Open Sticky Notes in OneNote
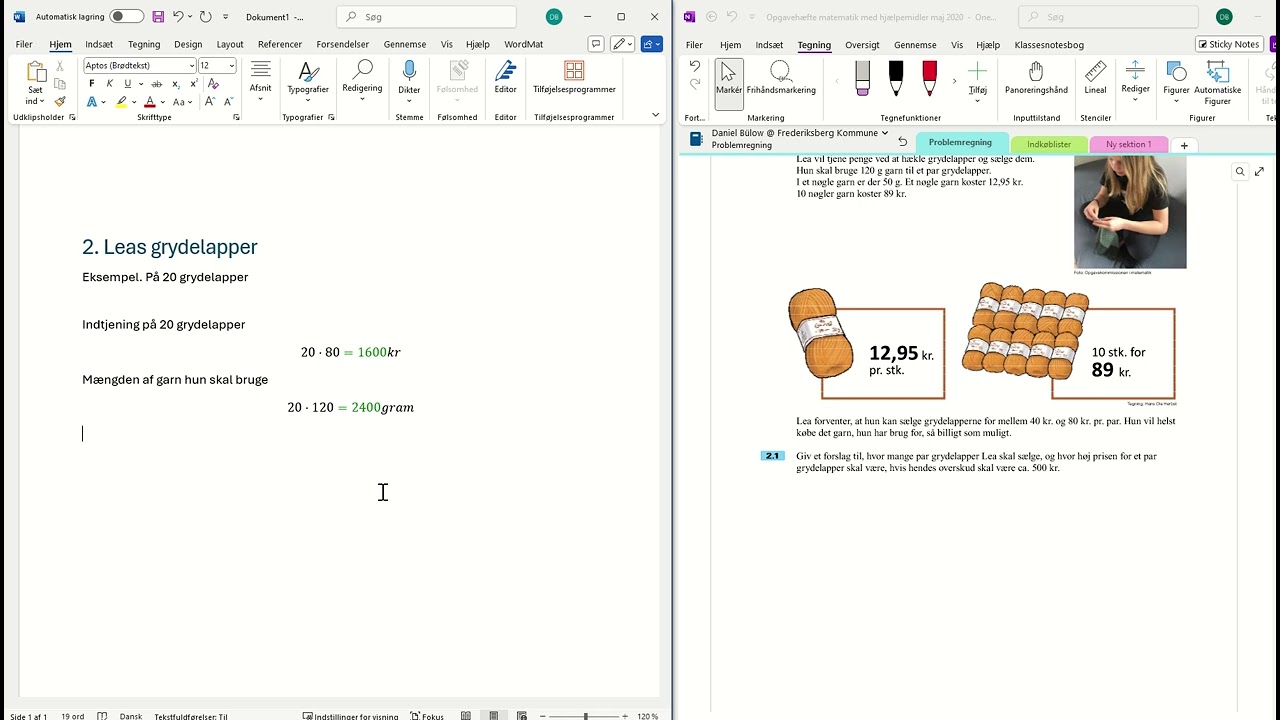This screenshot has width=1280, height=720. [1229, 44]
